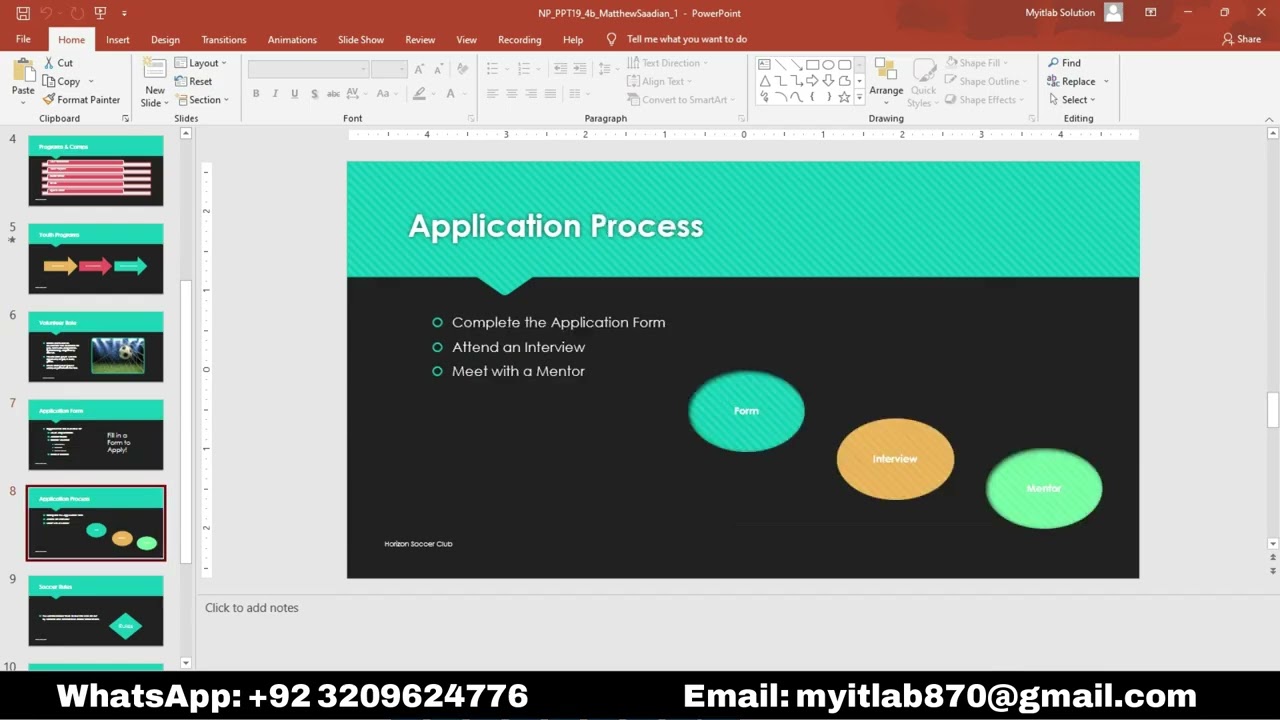The height and width of the screenshot is (720, 1280).
Task: Open Ribbon Display Options icon in title bar
Action: point(1151,13)
